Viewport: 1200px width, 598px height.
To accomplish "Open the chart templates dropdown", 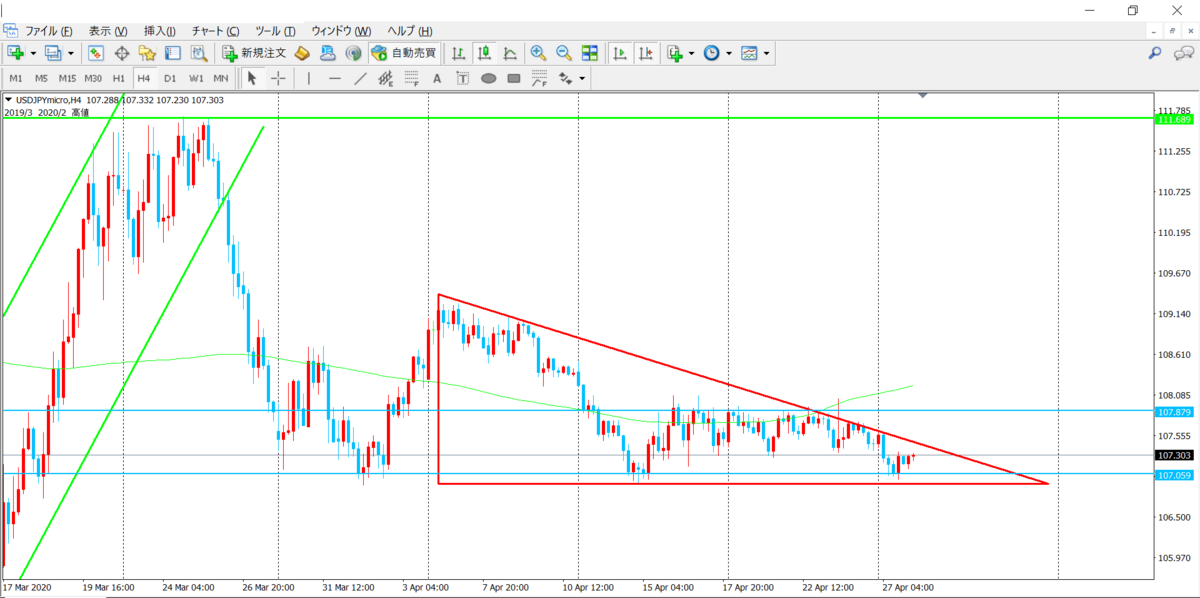I will tap(766, 53).
